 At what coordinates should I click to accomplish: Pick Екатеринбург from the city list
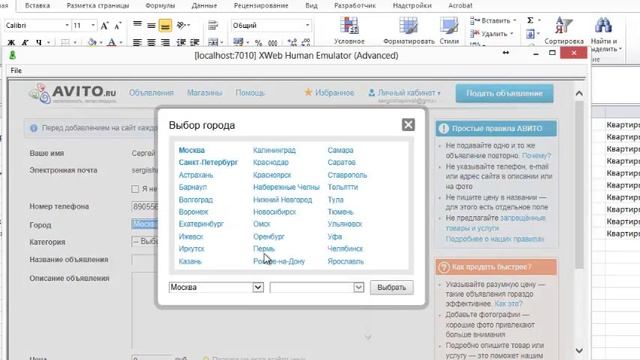(x=201, y=224)
